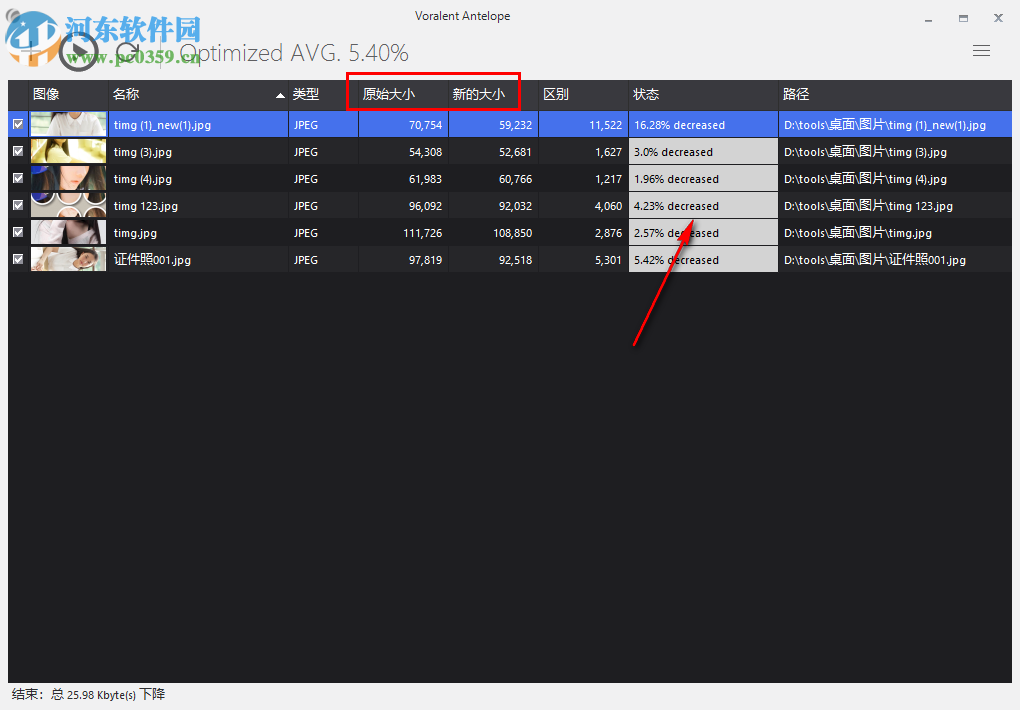Click the circular reload arrow icon
The height and width of the screenshot is (710, 1020).
point(128,52)
